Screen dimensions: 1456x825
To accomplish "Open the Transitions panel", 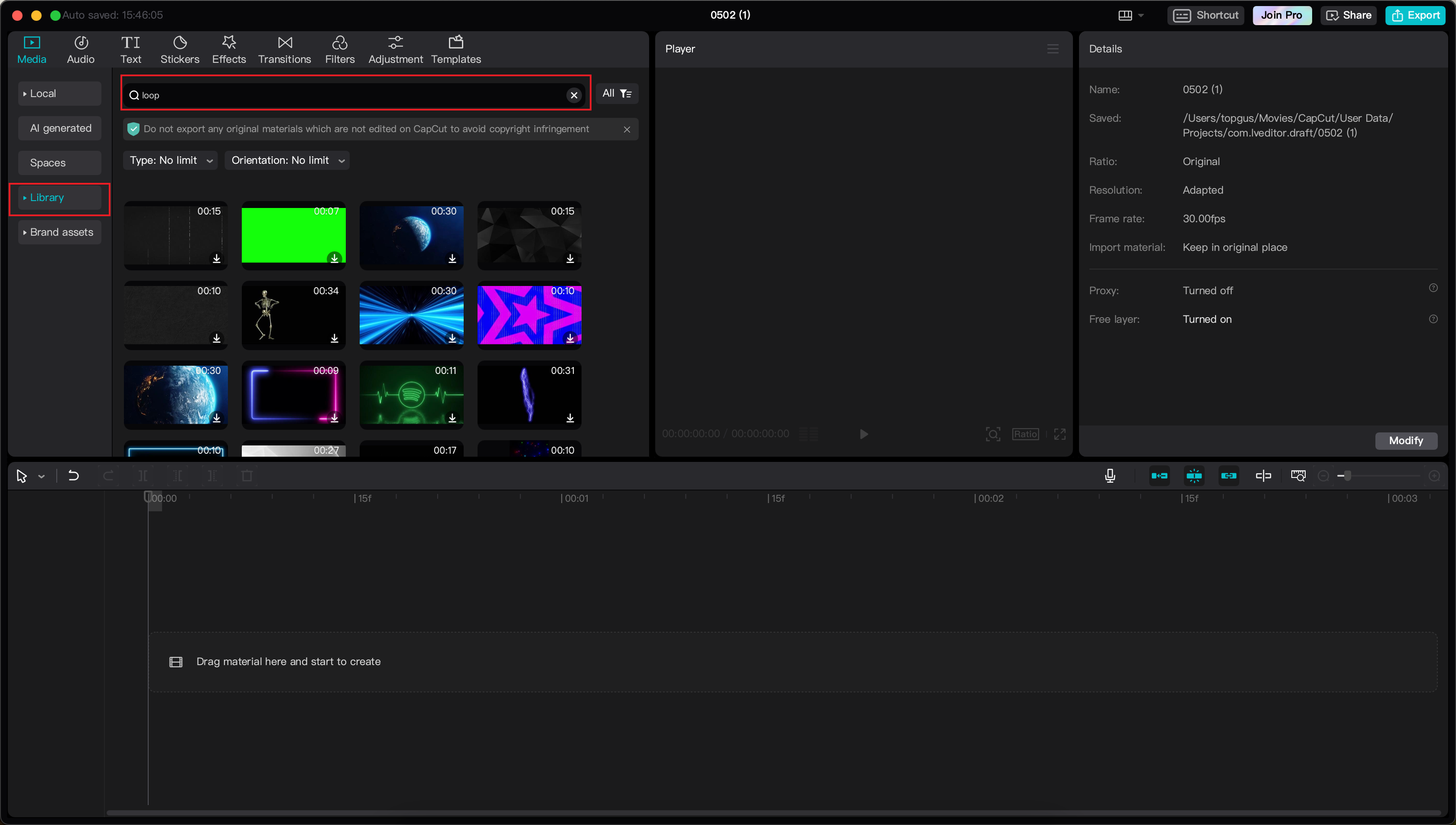I will pos(284,49).
